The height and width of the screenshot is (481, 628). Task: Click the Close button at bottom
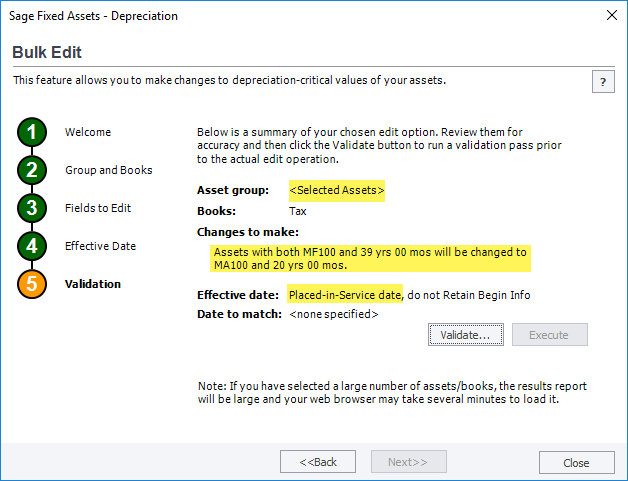[x=576, y=463]
